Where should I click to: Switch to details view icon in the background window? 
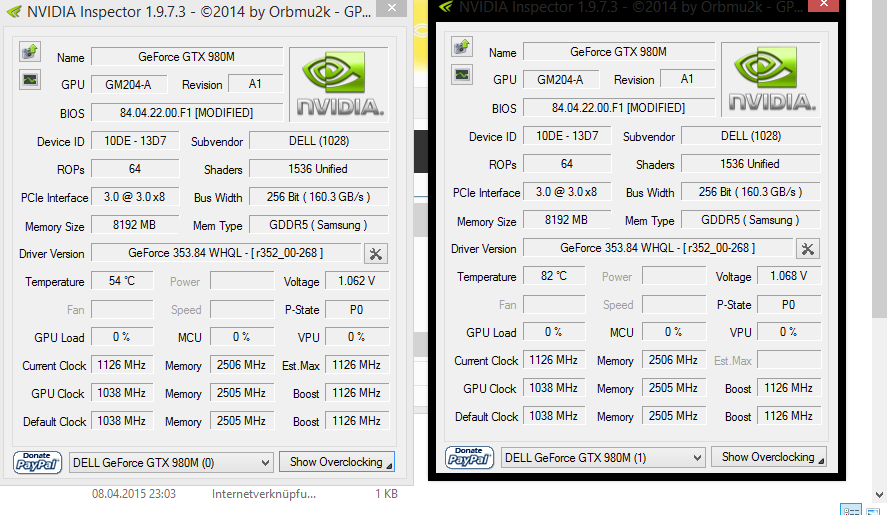click(x=851, y=510)
